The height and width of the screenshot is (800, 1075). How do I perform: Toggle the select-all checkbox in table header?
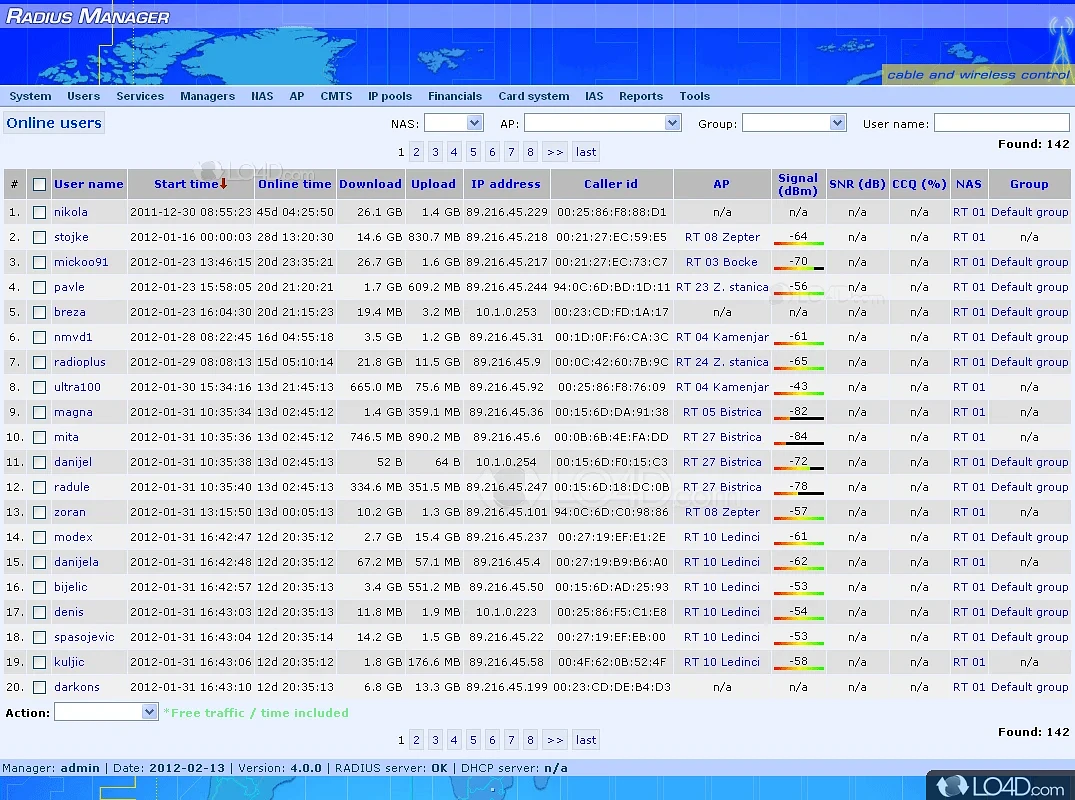click(39, 184)
